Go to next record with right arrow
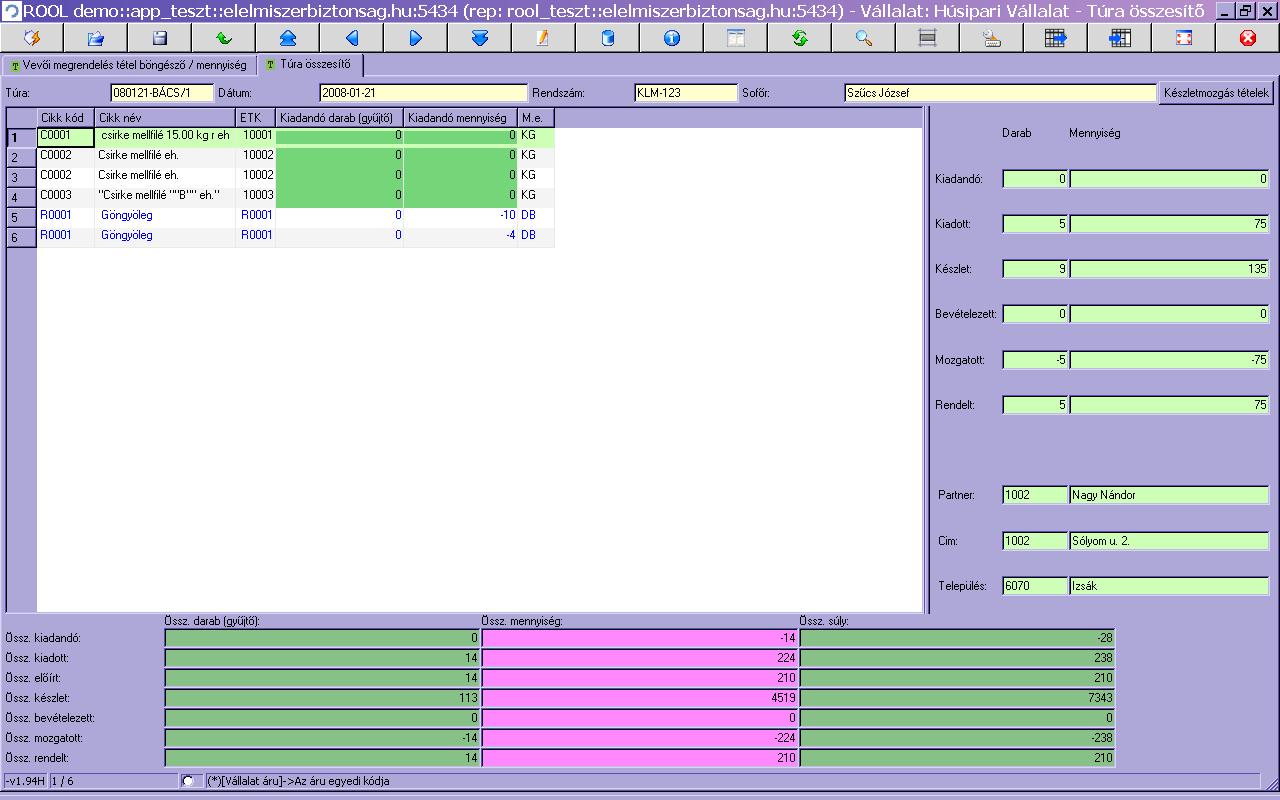1280x800 pixels. 416,38
